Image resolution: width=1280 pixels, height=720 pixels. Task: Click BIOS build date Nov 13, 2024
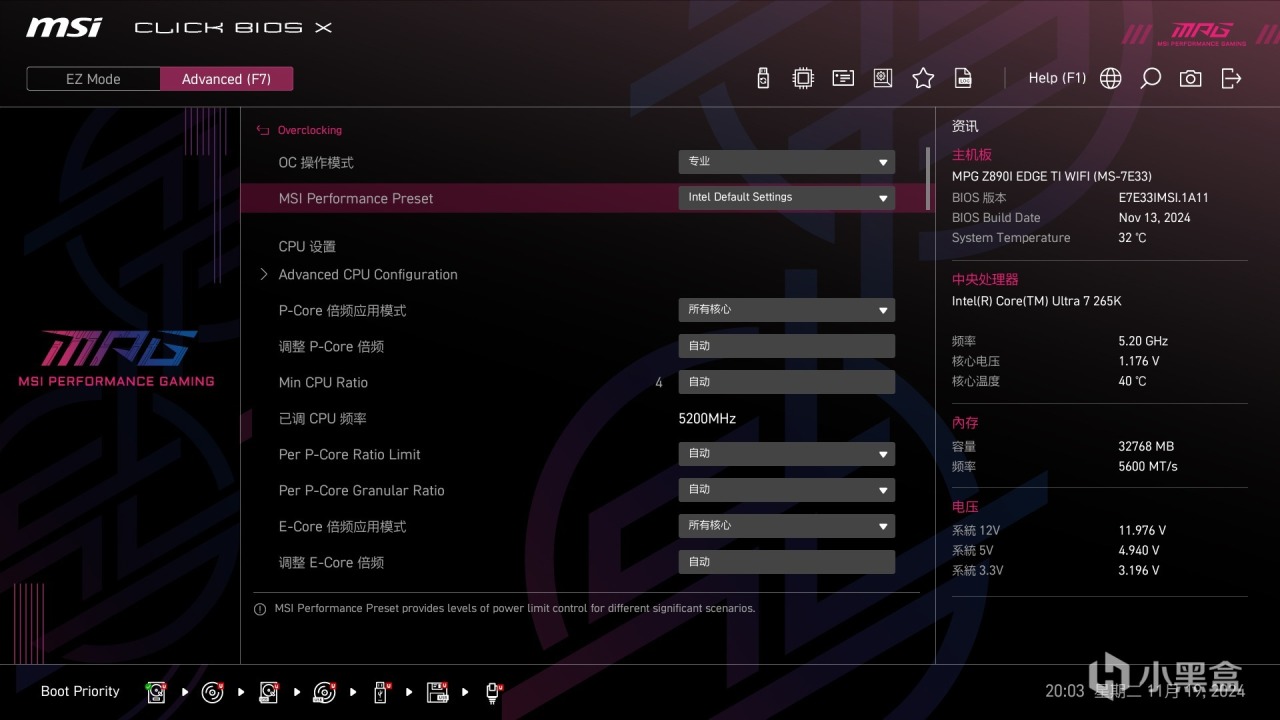1154,218
